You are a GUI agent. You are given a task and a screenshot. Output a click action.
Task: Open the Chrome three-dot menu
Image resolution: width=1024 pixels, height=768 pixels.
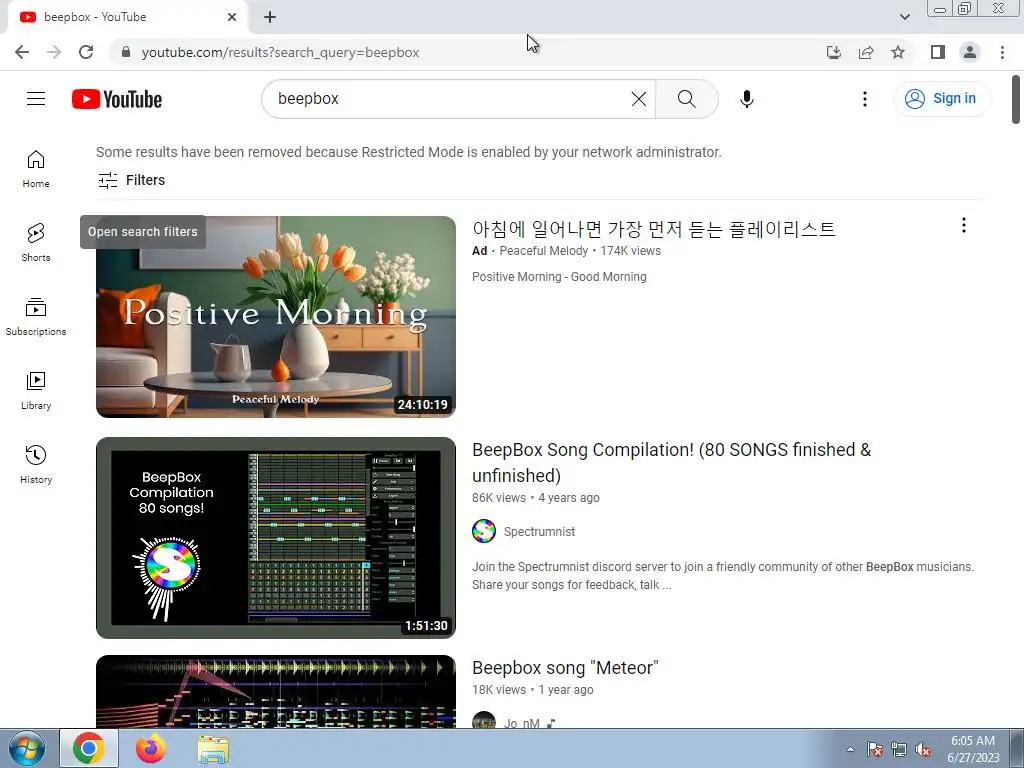tap(1002, 52)
